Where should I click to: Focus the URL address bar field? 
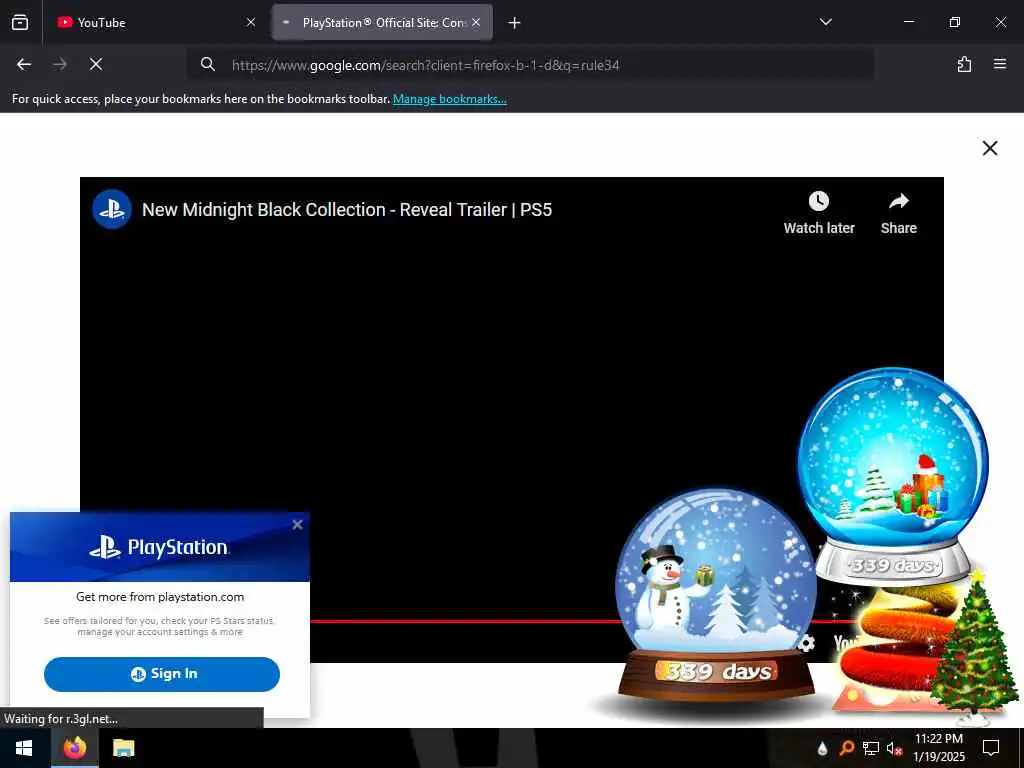[530, 65]
